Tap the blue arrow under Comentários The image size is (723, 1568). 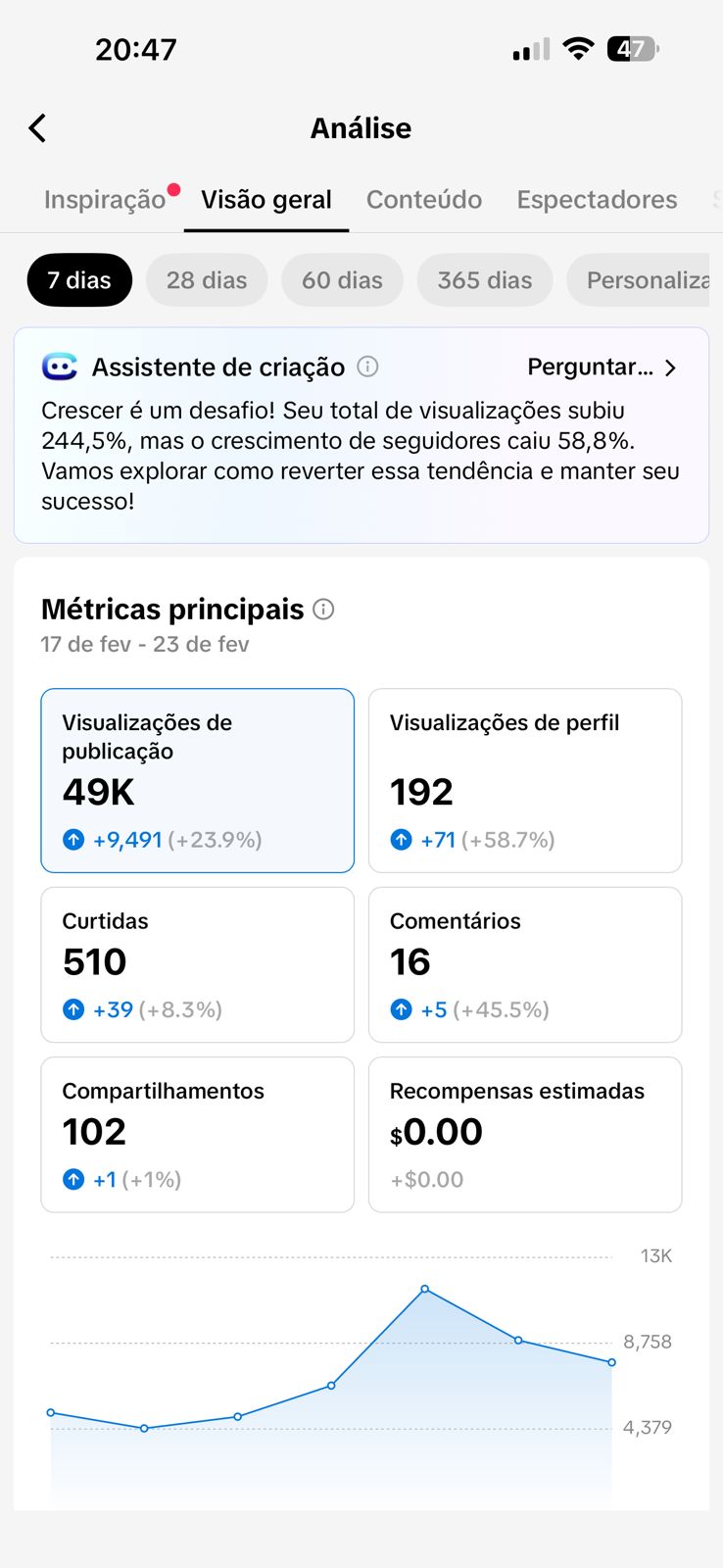401,1009
